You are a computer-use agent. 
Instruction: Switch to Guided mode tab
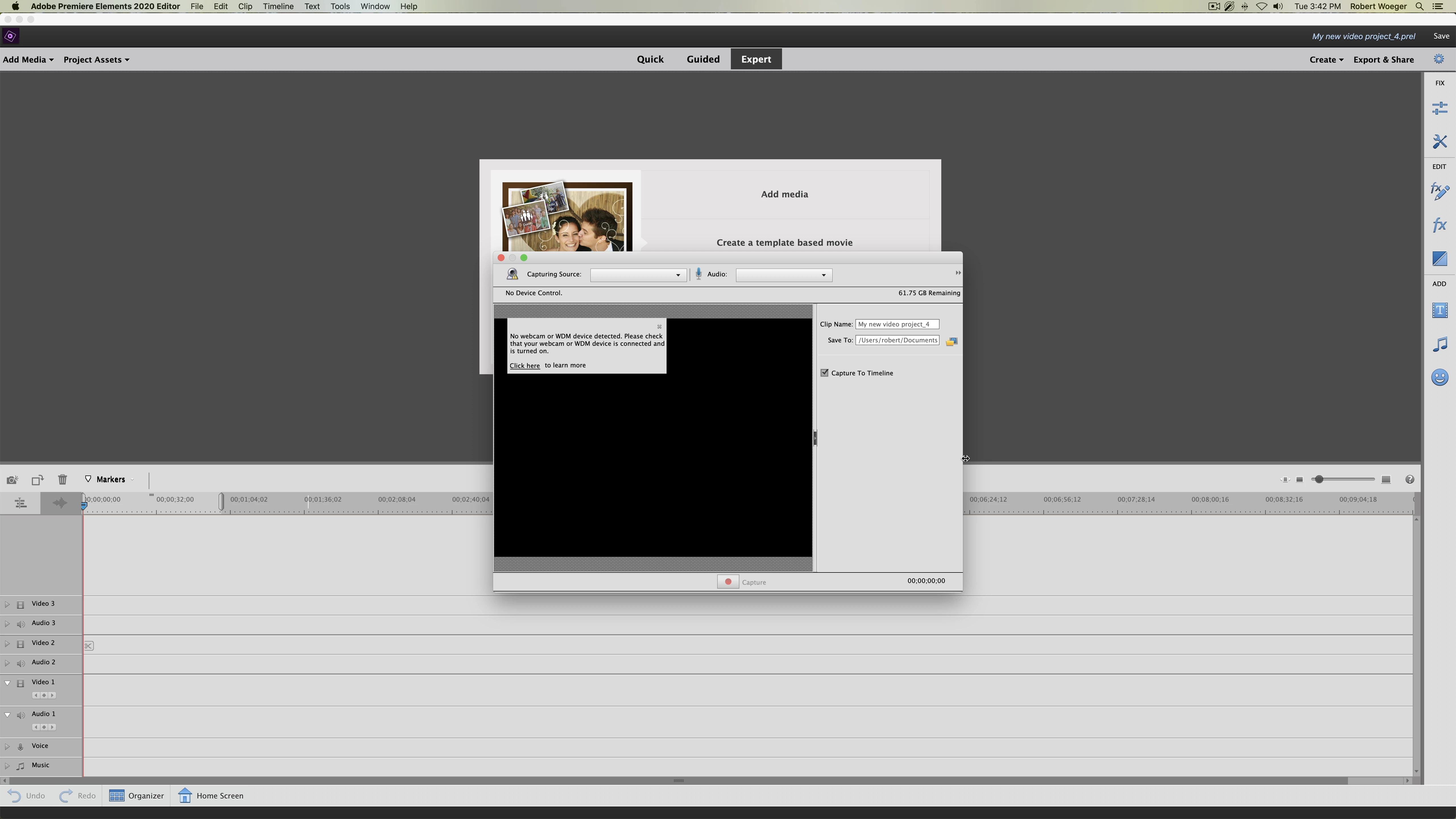(x=703, y=59)
